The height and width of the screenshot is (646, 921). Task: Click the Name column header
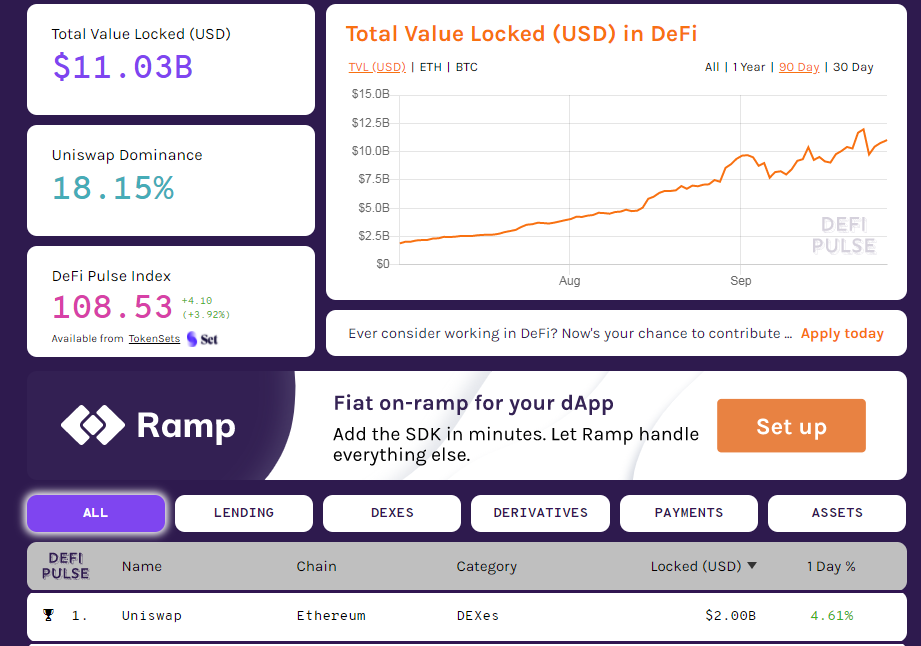coord(142,566)
